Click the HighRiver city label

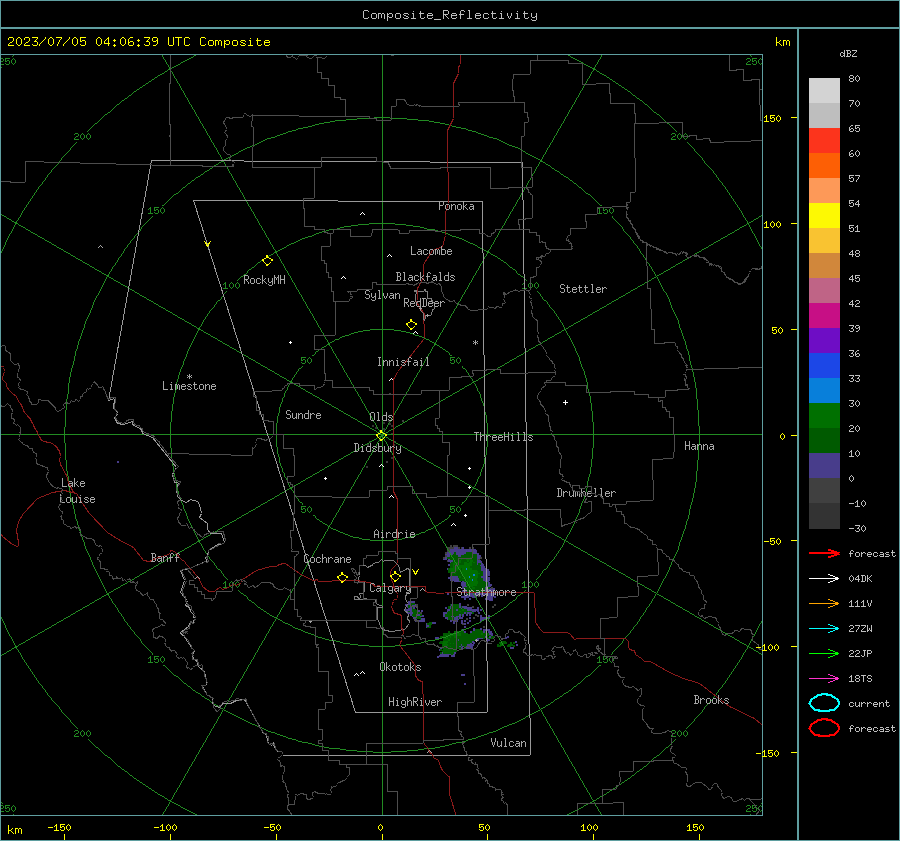point(415,702)
